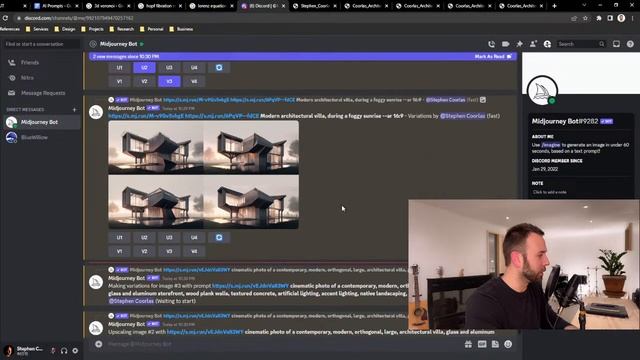The image size is (640, 360).
Task: Mute the microphone in user panel
Action: pyautogui.click(x=53, y=351)
